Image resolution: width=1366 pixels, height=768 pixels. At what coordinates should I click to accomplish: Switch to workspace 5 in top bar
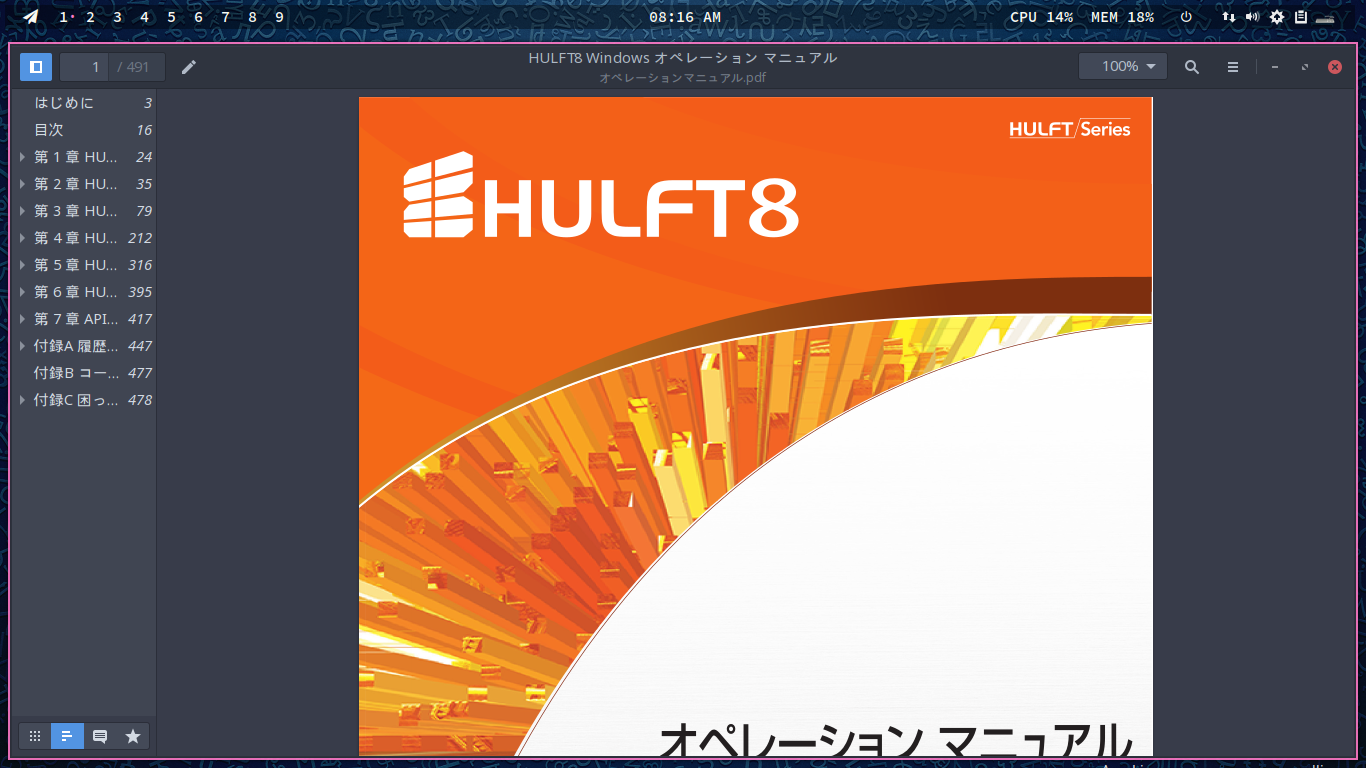click(171, 17)
